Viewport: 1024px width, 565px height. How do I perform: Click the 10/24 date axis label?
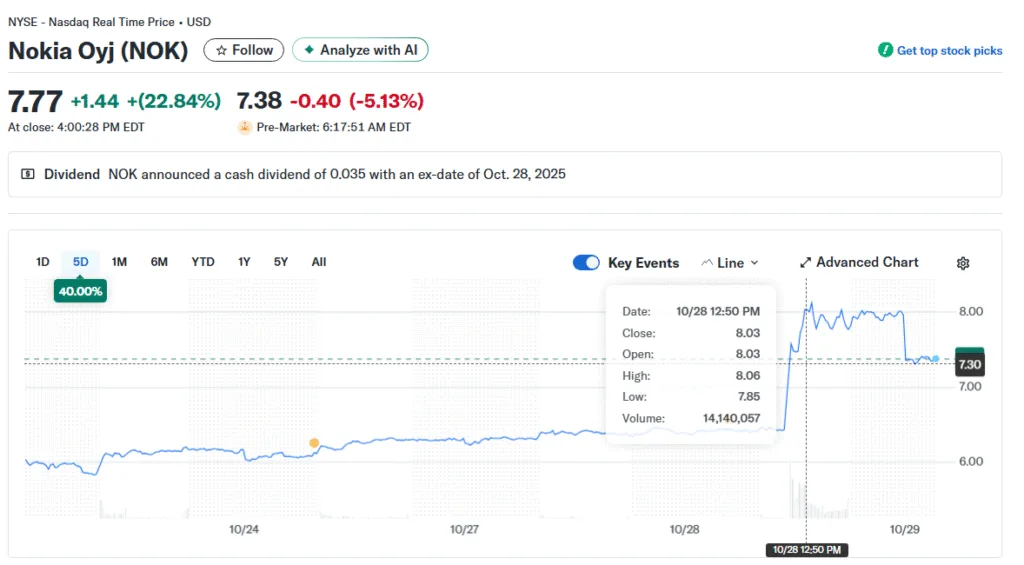pos(244,529)
